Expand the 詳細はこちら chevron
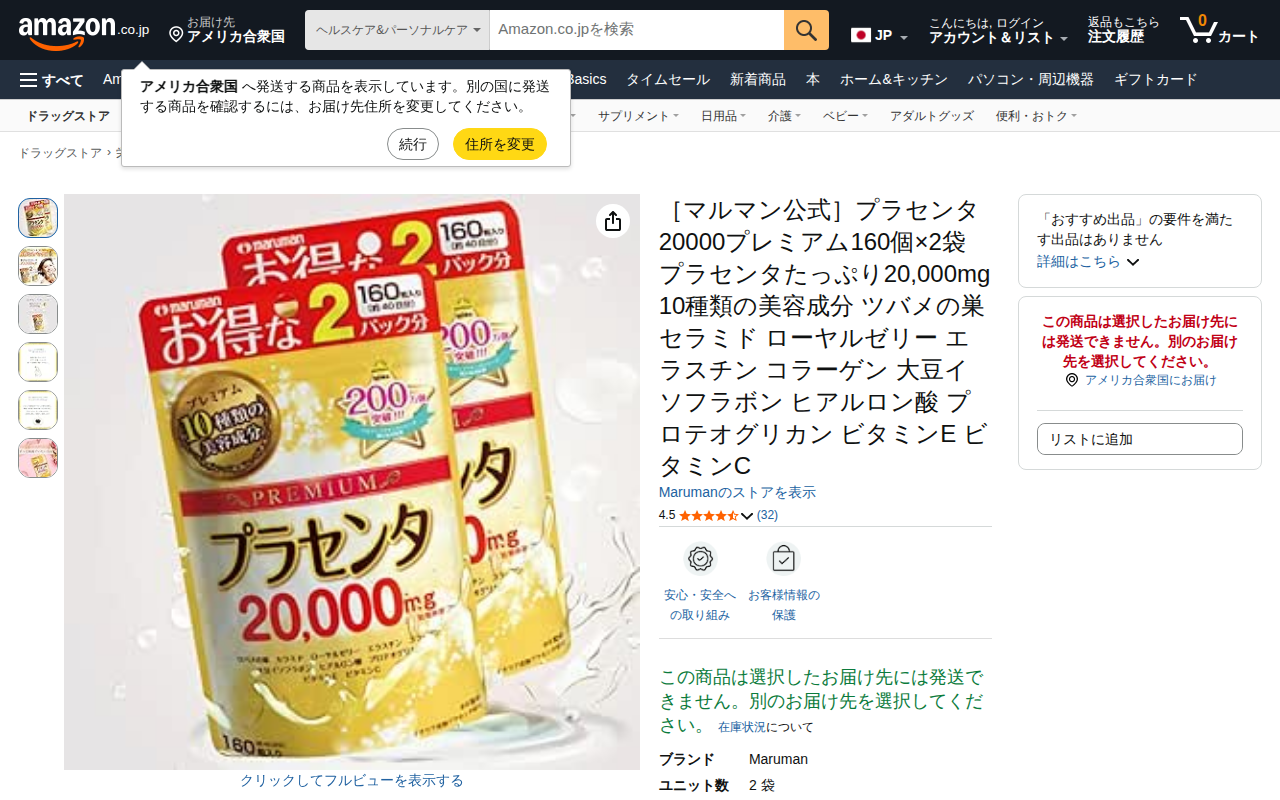 coord(1133,262)
